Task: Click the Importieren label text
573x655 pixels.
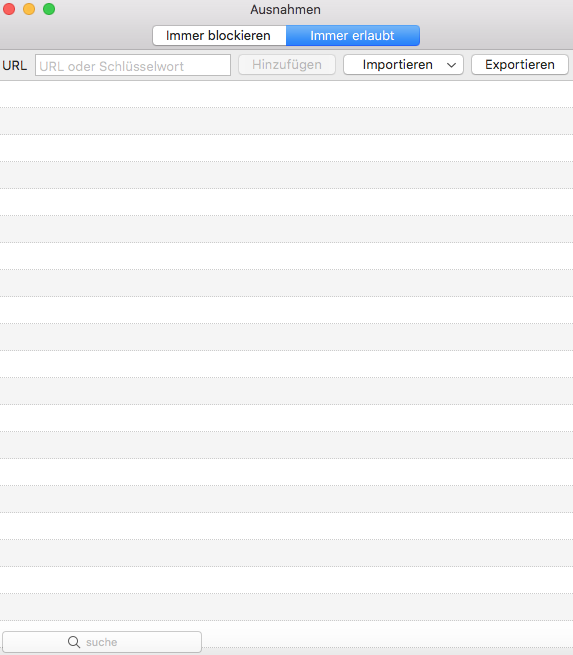Action: click(x=398, y=65)
